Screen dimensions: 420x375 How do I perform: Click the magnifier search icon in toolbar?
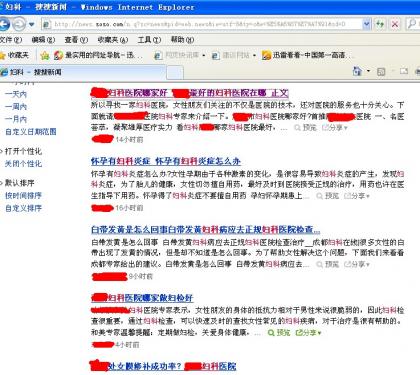[413, 24]
